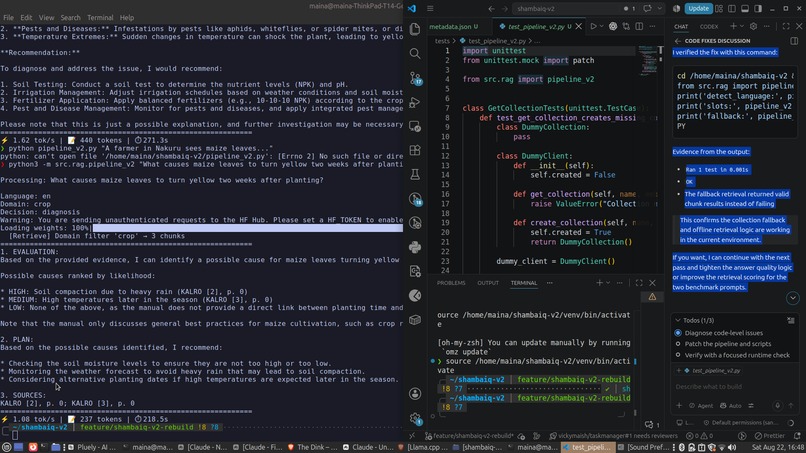Open the Auto model picker

tap(730, 406)
